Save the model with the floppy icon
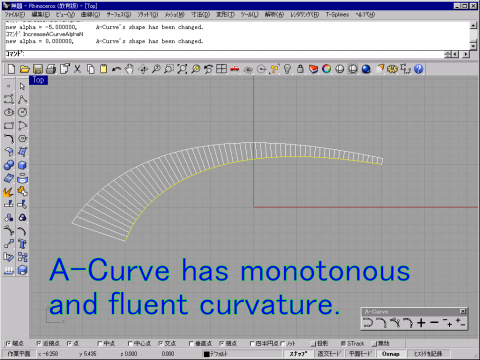This screenshot has height=360, width=480. click(x=38, y=69)
